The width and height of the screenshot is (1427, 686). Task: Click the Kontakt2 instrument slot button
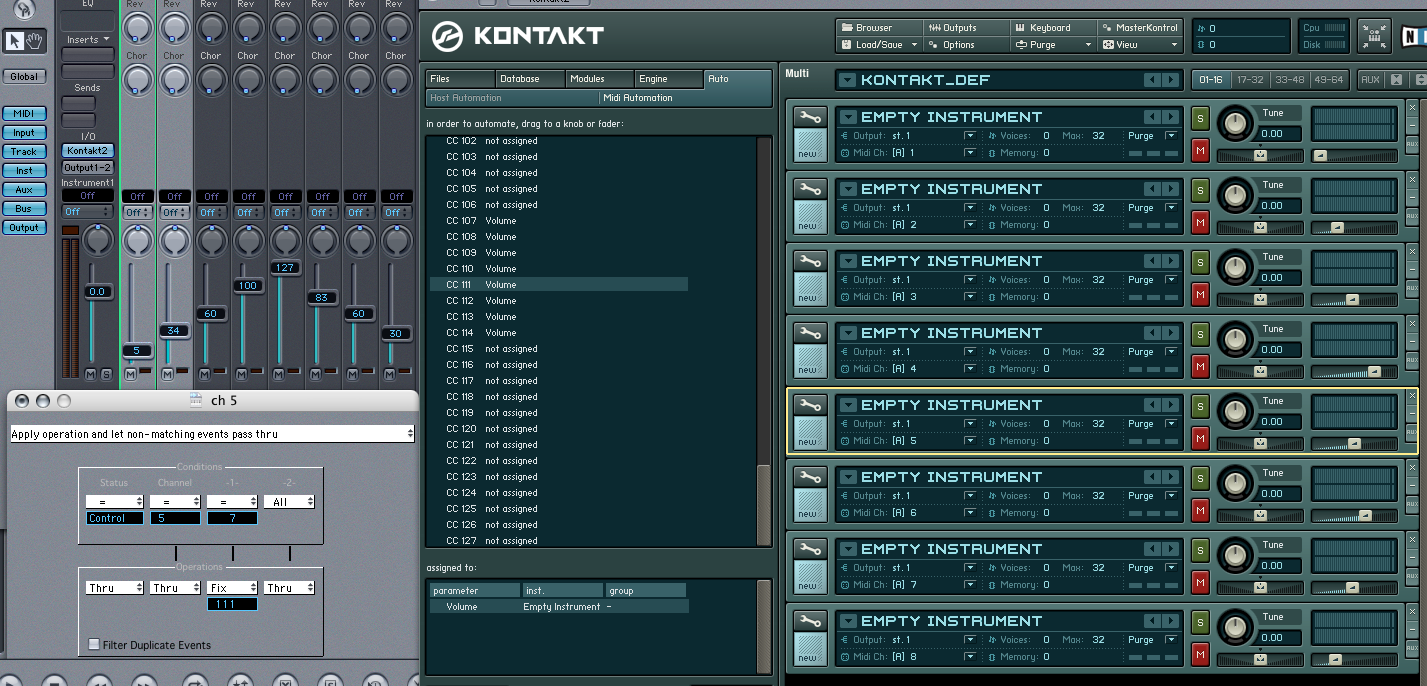[88, 150]
